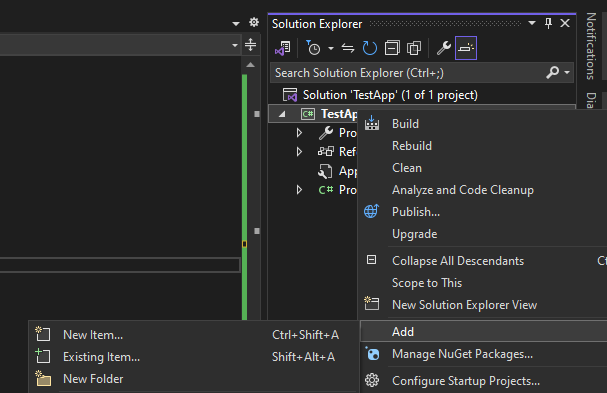Click Sync with Active Document arrows icon

tap(348, 48)
